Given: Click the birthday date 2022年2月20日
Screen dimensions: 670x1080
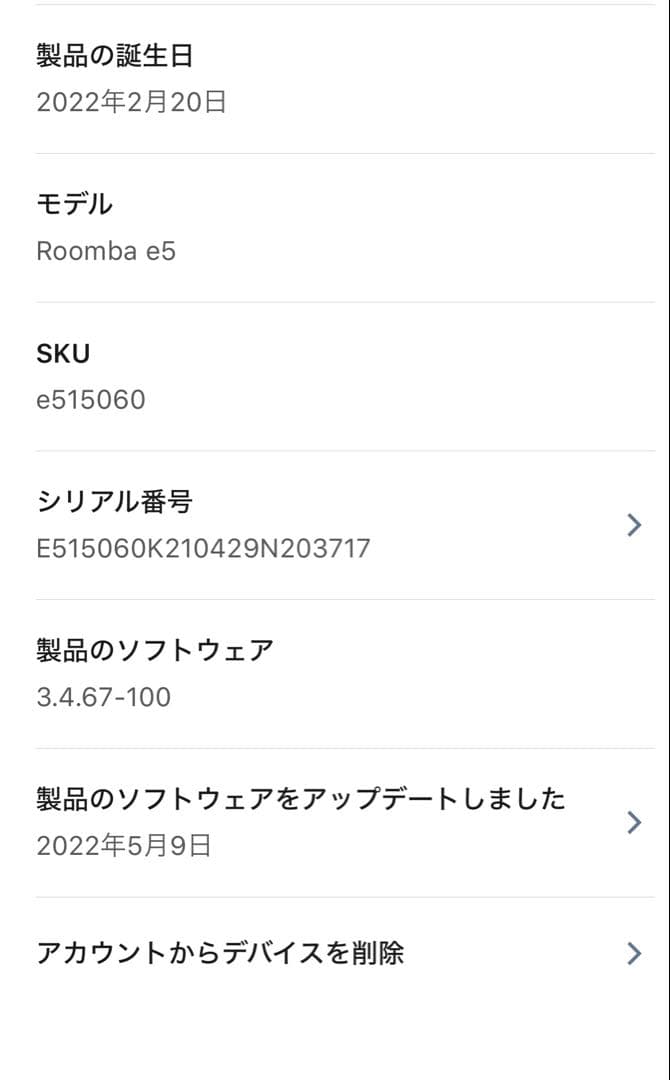Looking at the screenshot, I should point(131,100).
